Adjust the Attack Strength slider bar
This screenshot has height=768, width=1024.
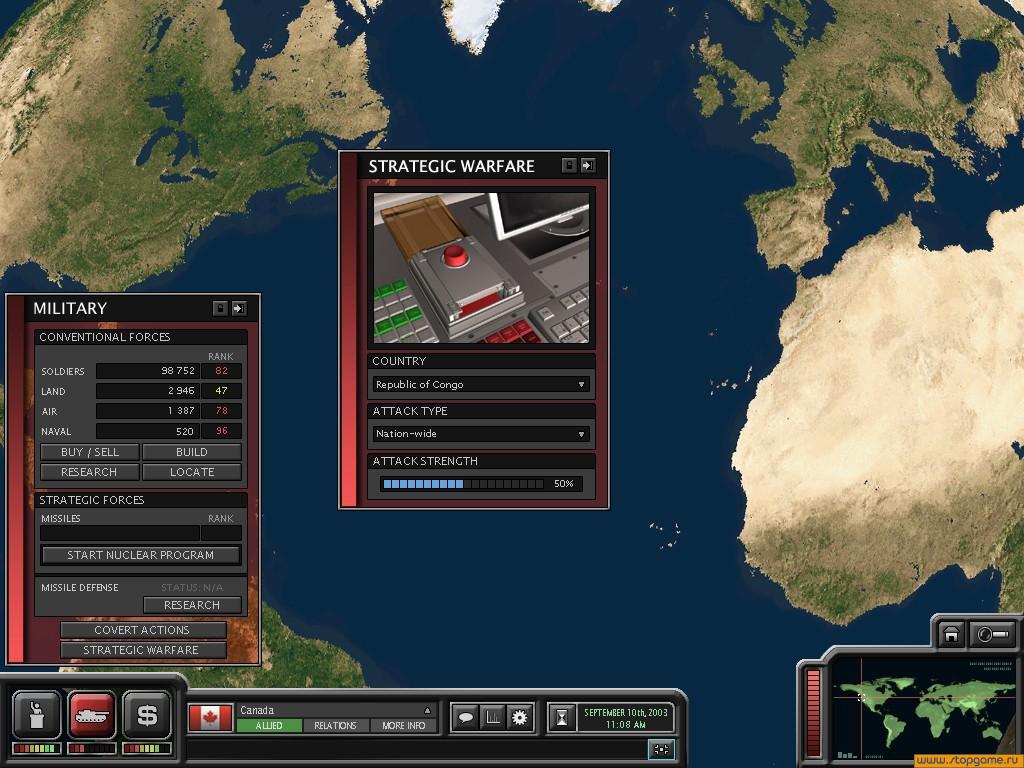click(463, 484)
